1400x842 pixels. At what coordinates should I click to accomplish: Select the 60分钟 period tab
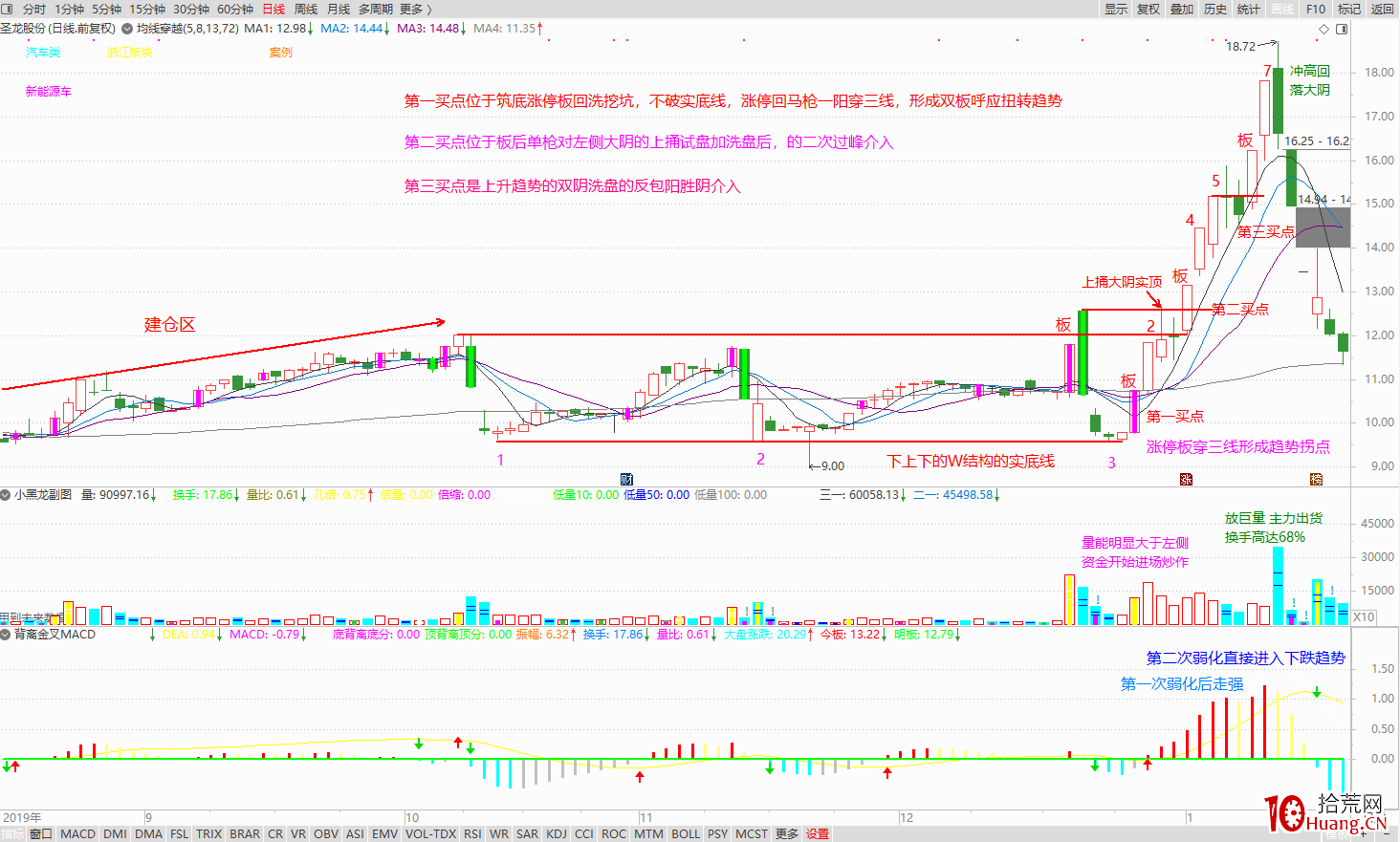(235, 9)
